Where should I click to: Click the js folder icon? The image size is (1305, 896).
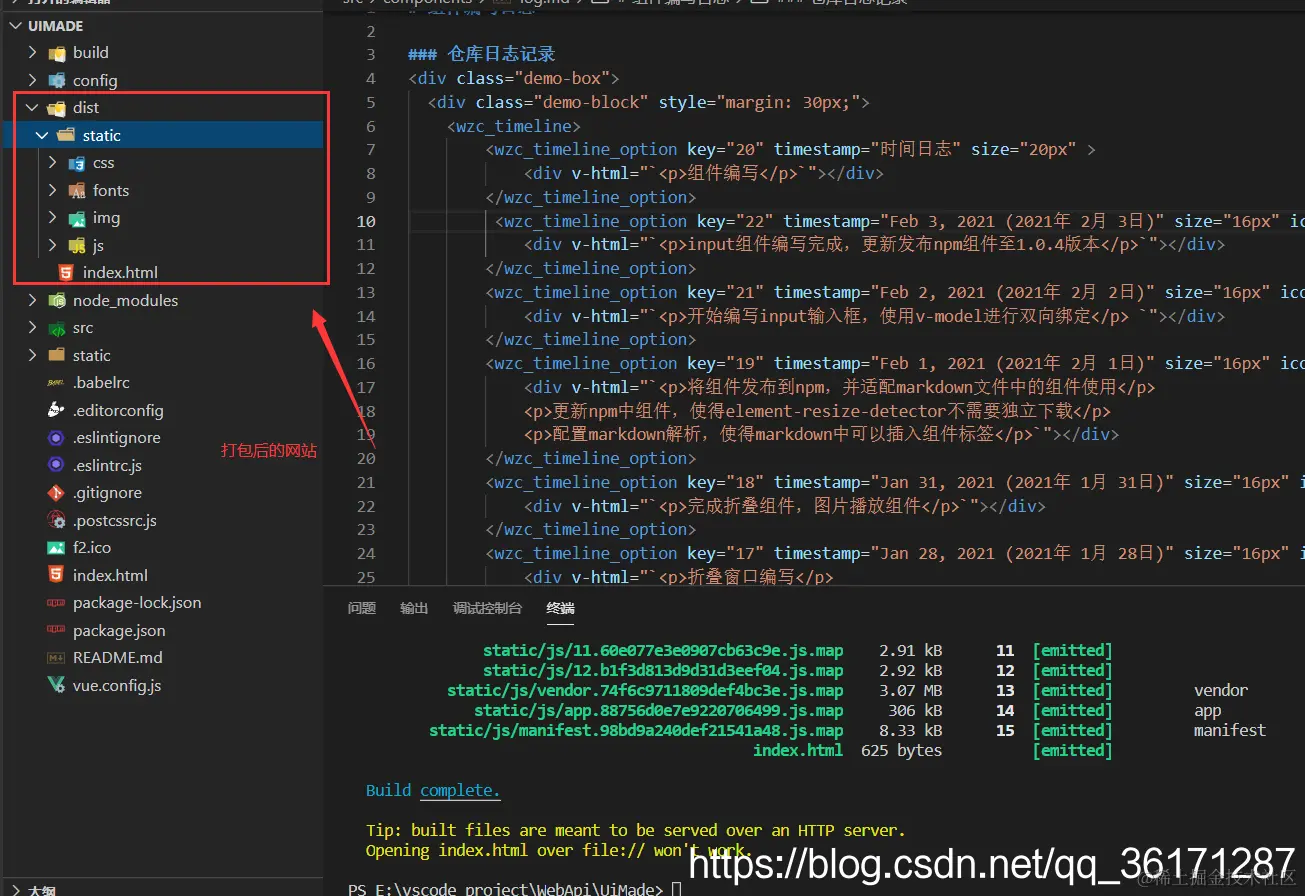click(x=77, y=246)
